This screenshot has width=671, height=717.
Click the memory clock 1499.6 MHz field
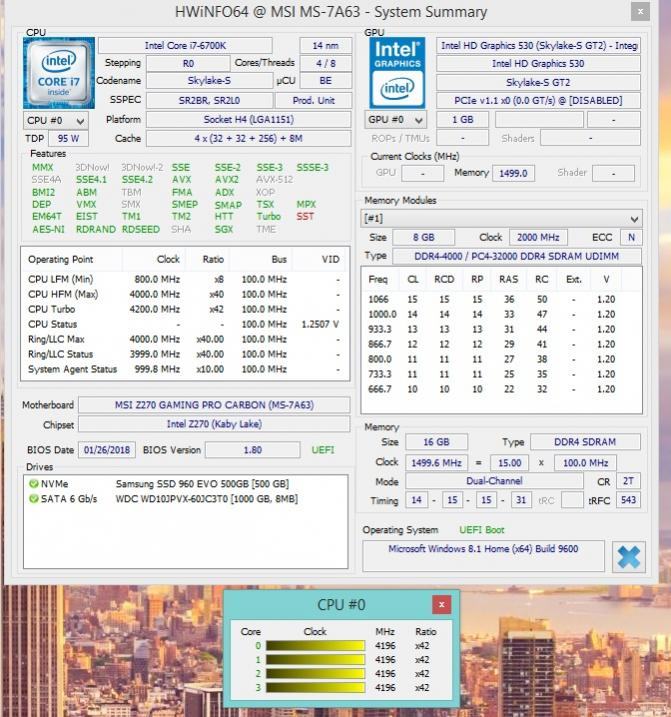click(x=436, y=463)
